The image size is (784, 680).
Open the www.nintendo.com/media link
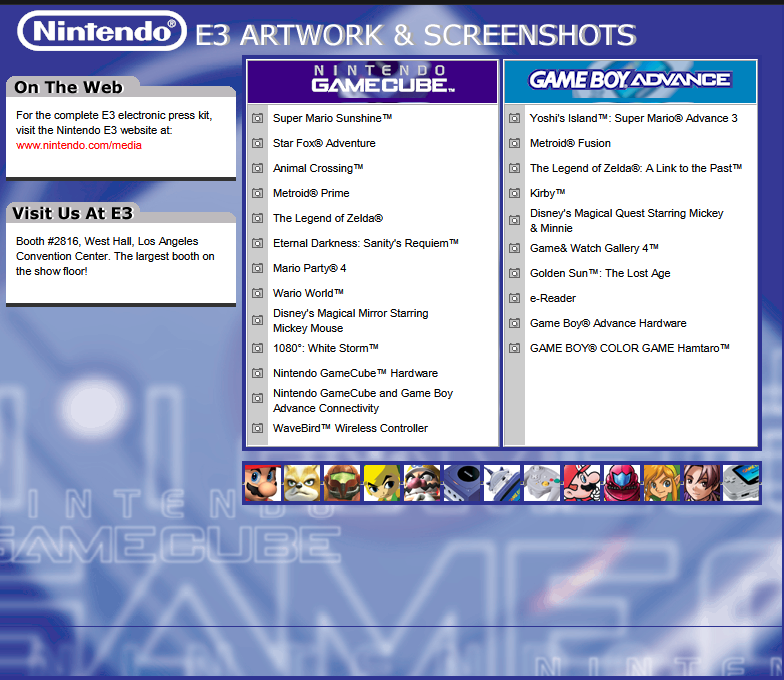[78, 146]
